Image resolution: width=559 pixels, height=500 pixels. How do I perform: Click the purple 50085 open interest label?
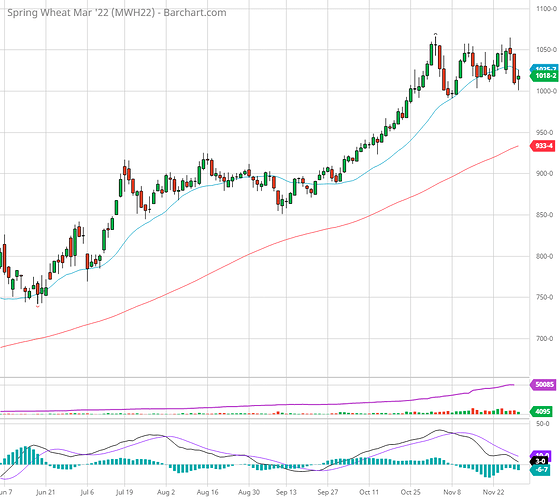point(543,385)
